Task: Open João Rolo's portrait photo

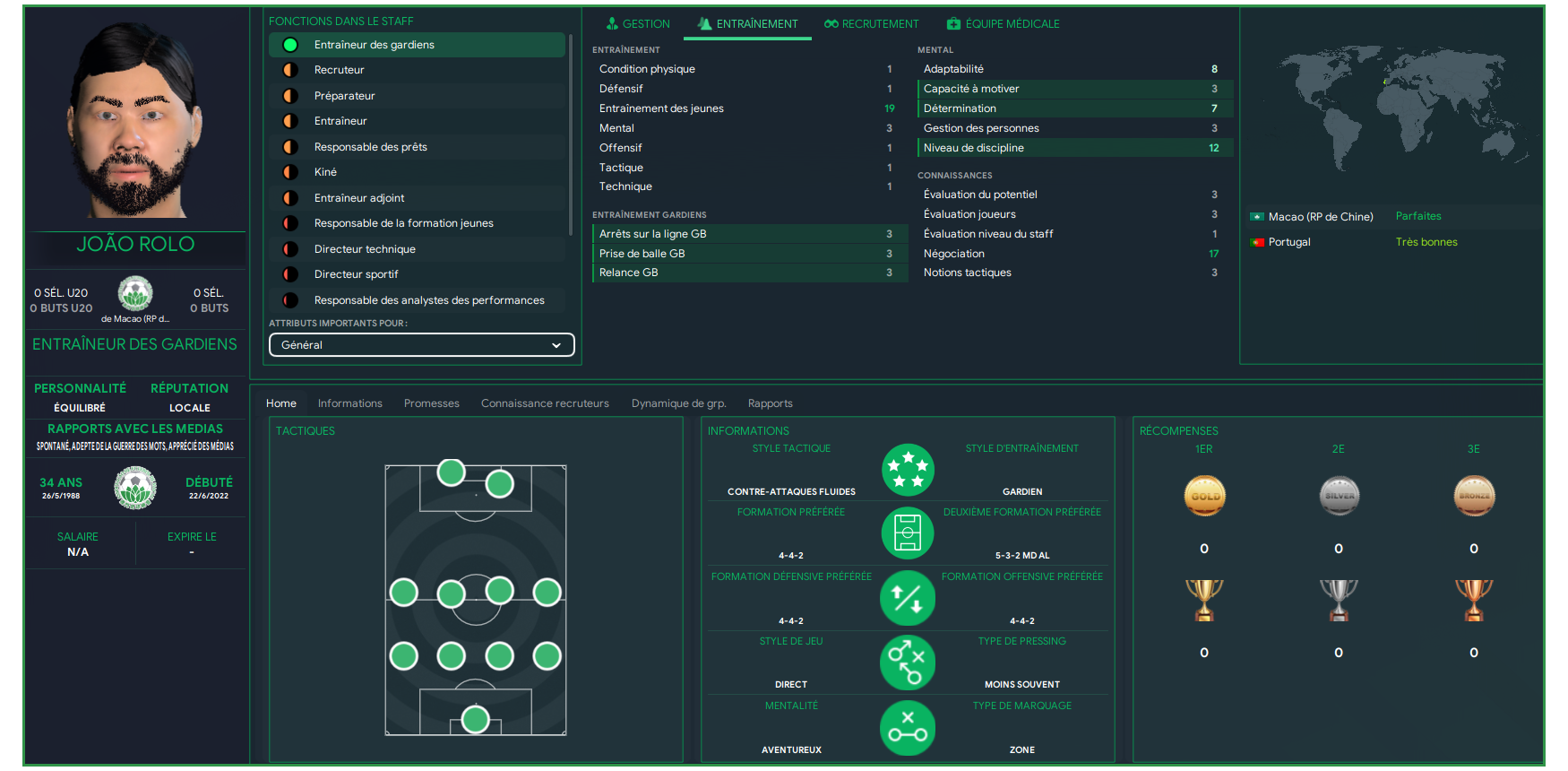Action: pyautogui.click(x=136, y=119)
